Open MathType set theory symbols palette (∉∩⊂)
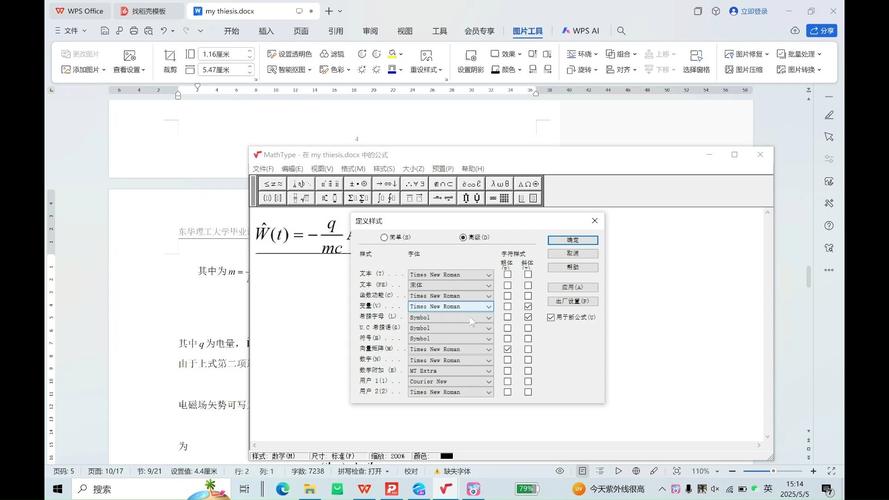 pos(443,184)
